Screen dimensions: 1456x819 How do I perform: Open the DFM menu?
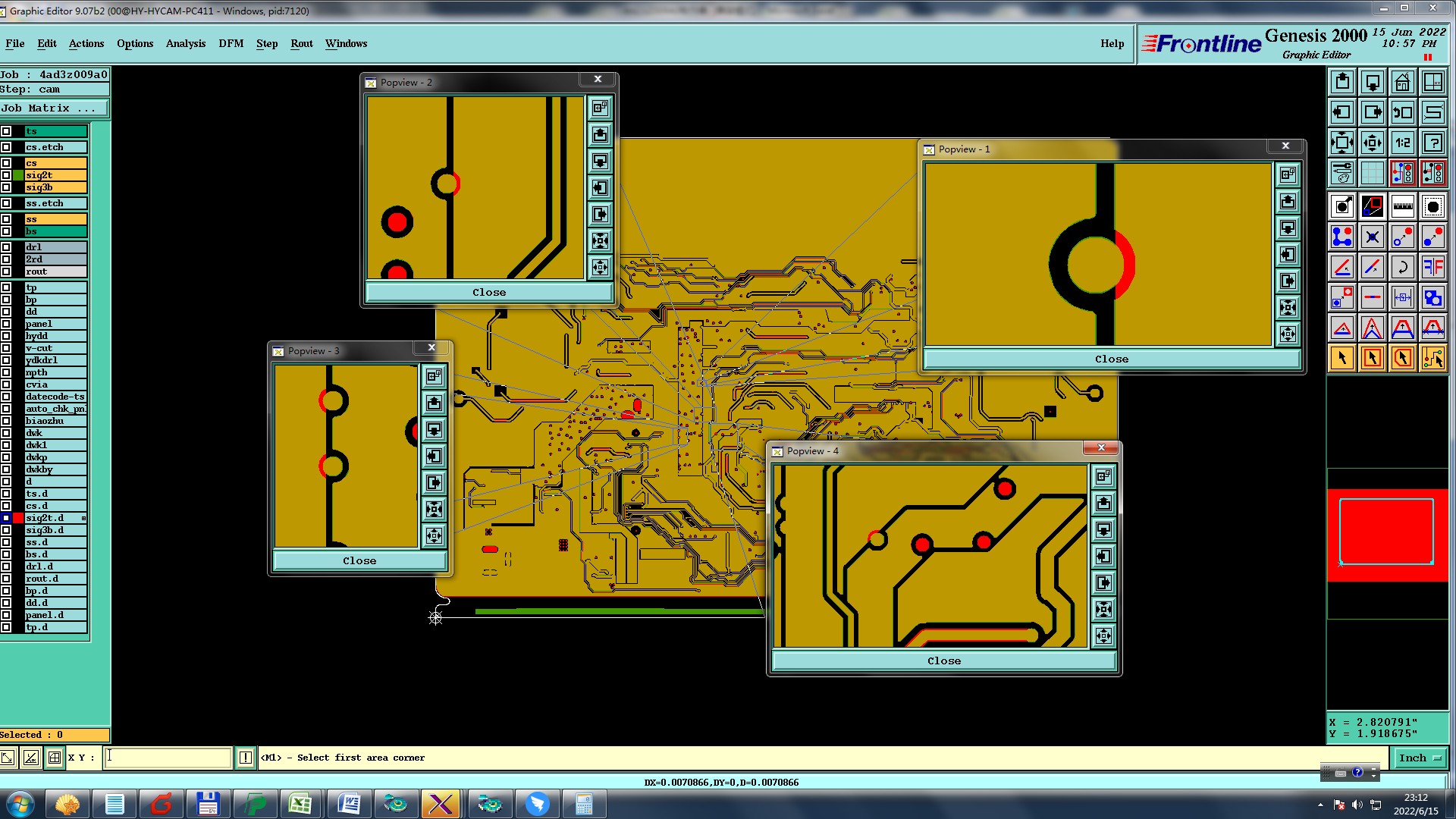231,43
